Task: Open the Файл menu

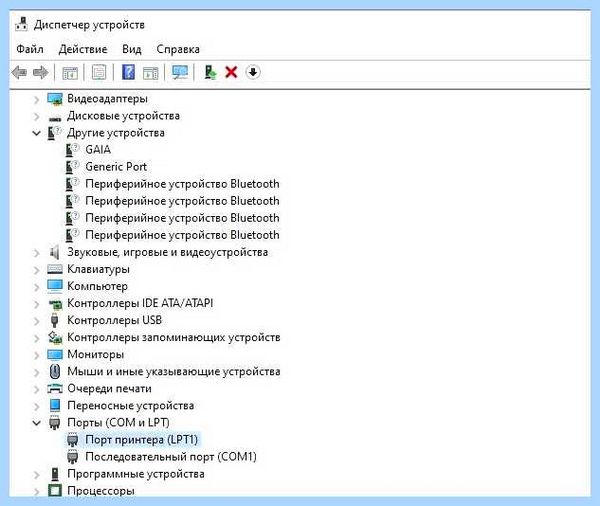Action: pyautogui.click(x=30, y=49)
